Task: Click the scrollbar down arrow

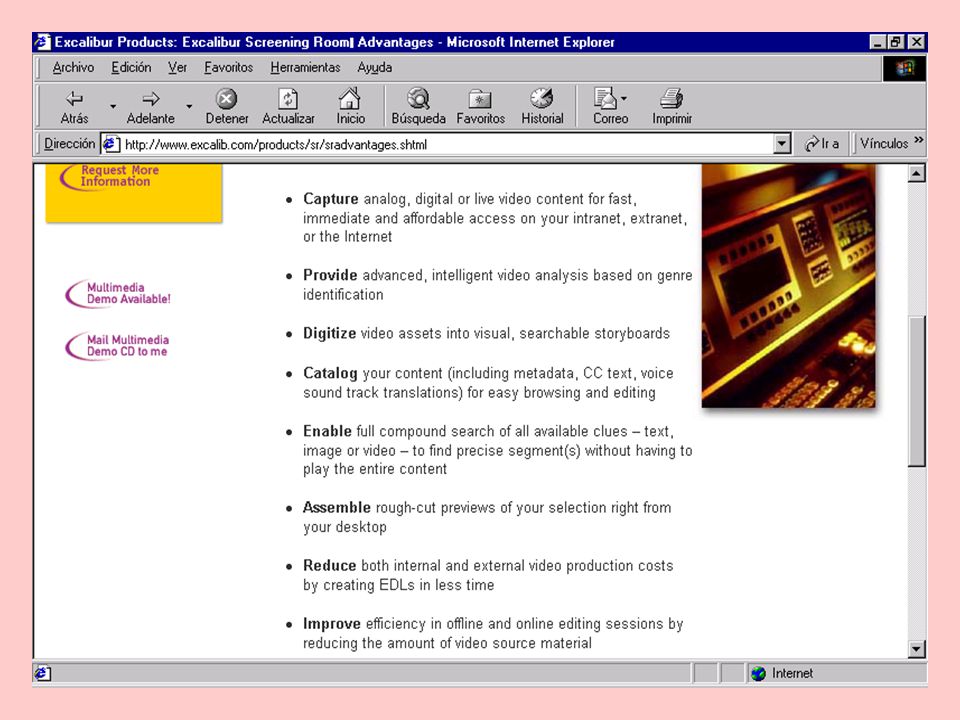Action: [917, 649]
